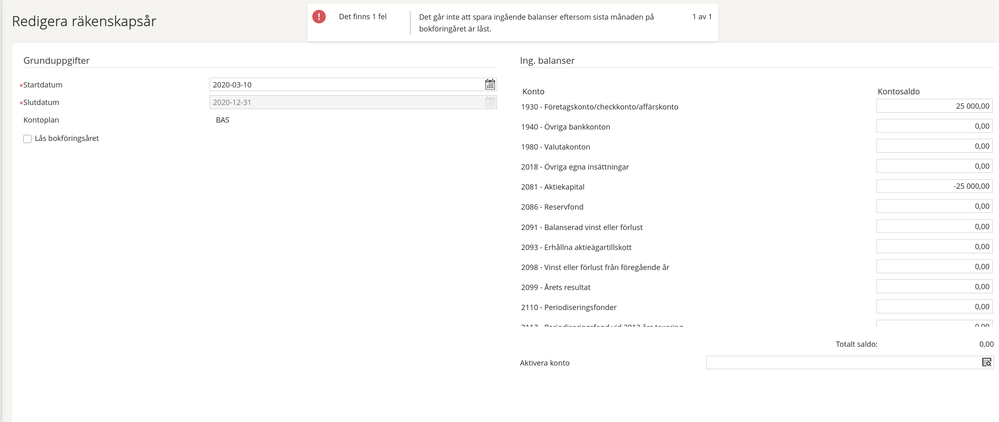
Task: Open the Aktivera konto search icon
Action: point(986,363)
